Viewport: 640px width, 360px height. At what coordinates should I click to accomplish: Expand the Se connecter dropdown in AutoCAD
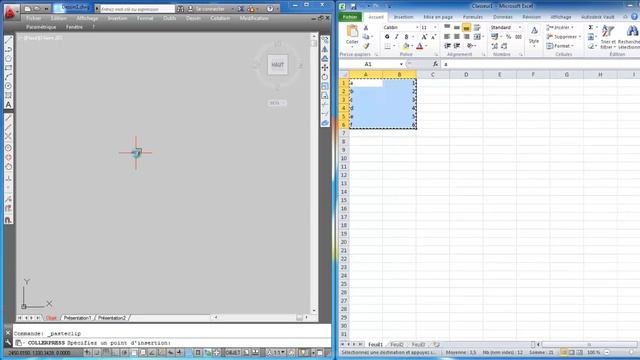coord(232,9)
